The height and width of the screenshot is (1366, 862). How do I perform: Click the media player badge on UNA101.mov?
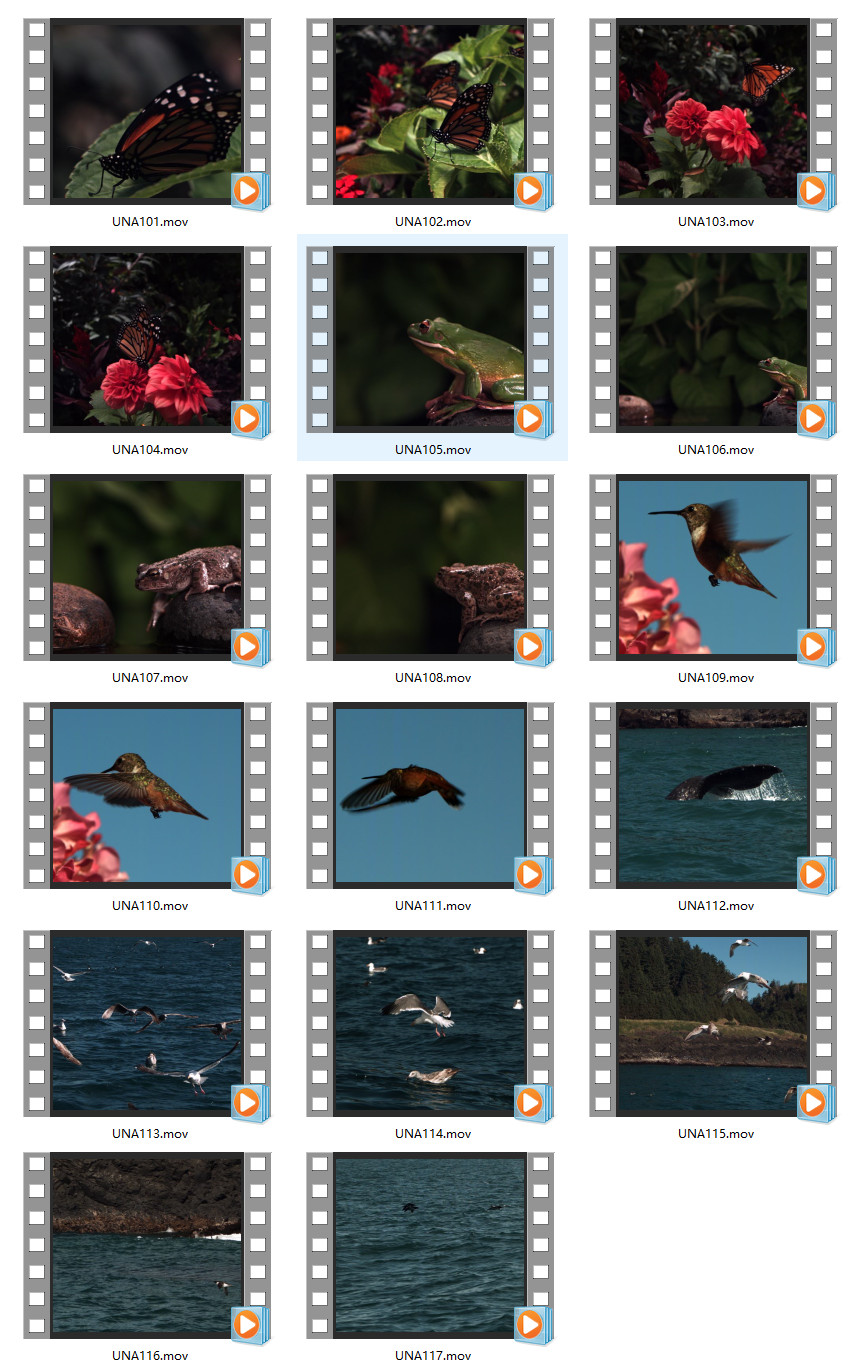[x=250, y=191]
